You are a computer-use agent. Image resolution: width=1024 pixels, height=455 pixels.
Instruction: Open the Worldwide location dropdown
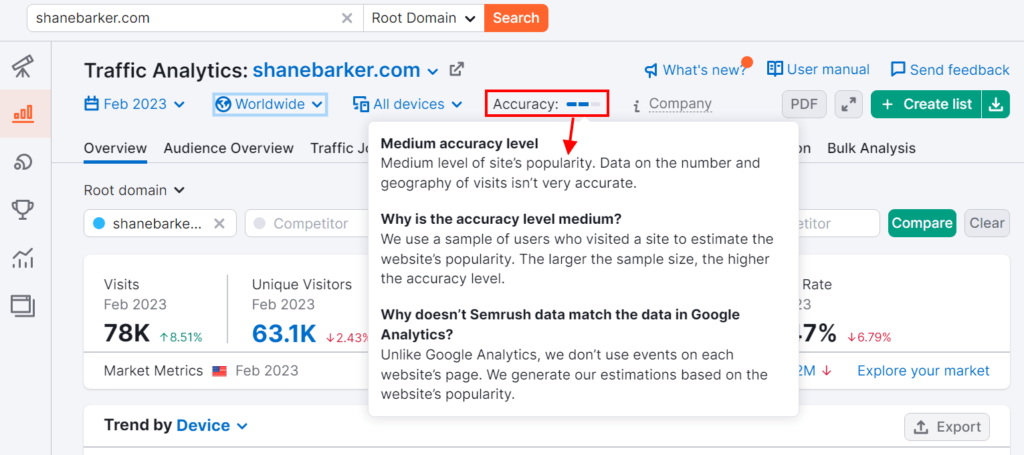click(269, 104)
